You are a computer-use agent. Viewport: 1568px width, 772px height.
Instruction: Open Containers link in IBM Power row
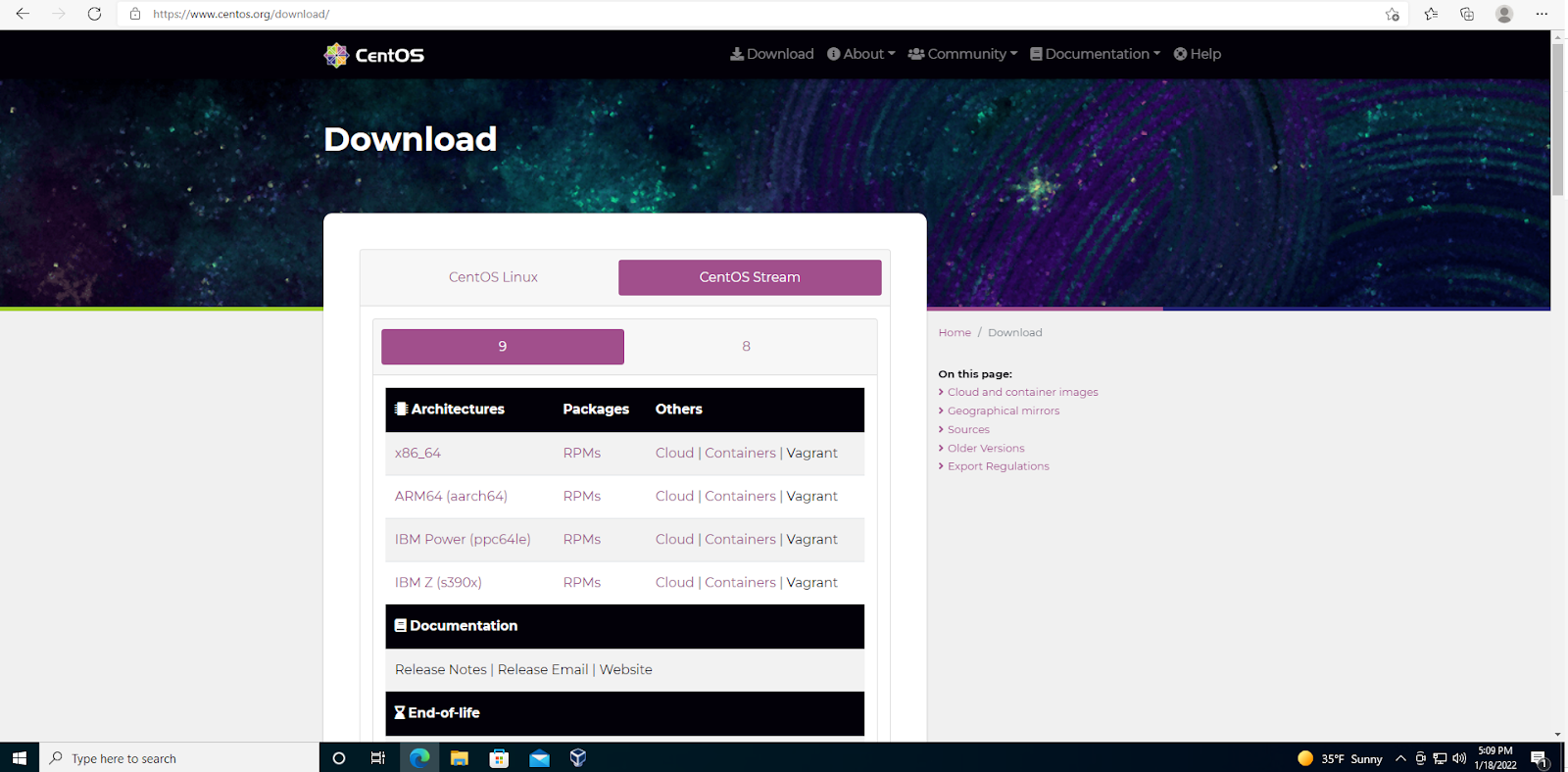tap(740, 539)
